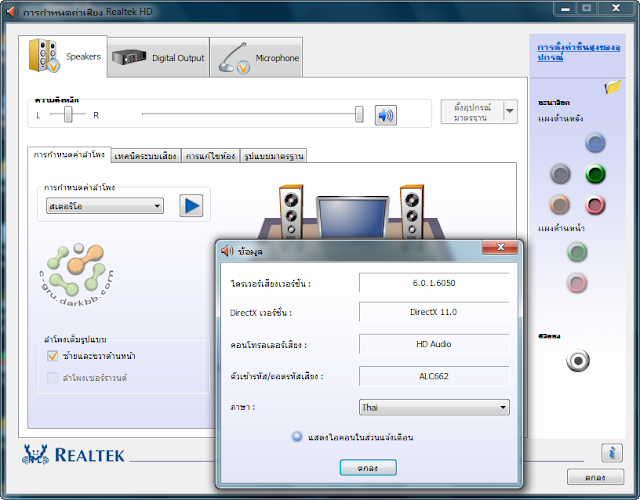
Task: Confirm the info dialog with ตกลง
Action: (368, 467)
